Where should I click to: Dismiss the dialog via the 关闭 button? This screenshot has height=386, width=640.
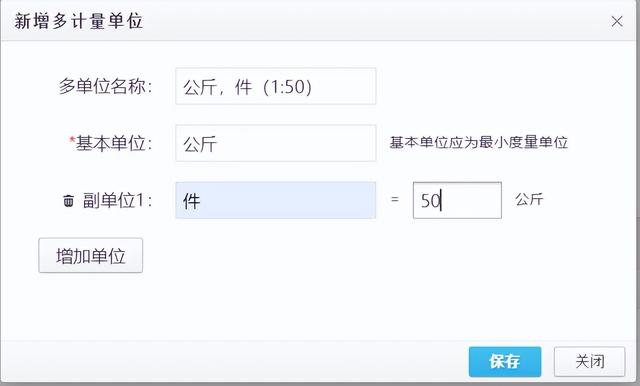tap(589, 362)
